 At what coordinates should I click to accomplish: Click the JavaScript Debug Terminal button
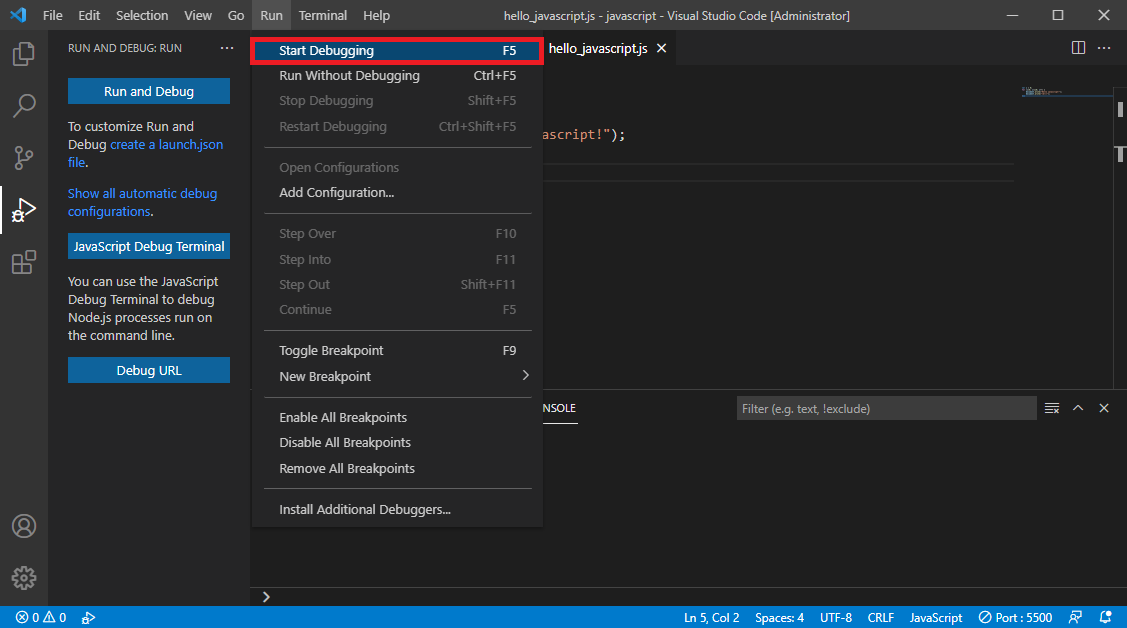pyautogui.click(x=149, y=246)
